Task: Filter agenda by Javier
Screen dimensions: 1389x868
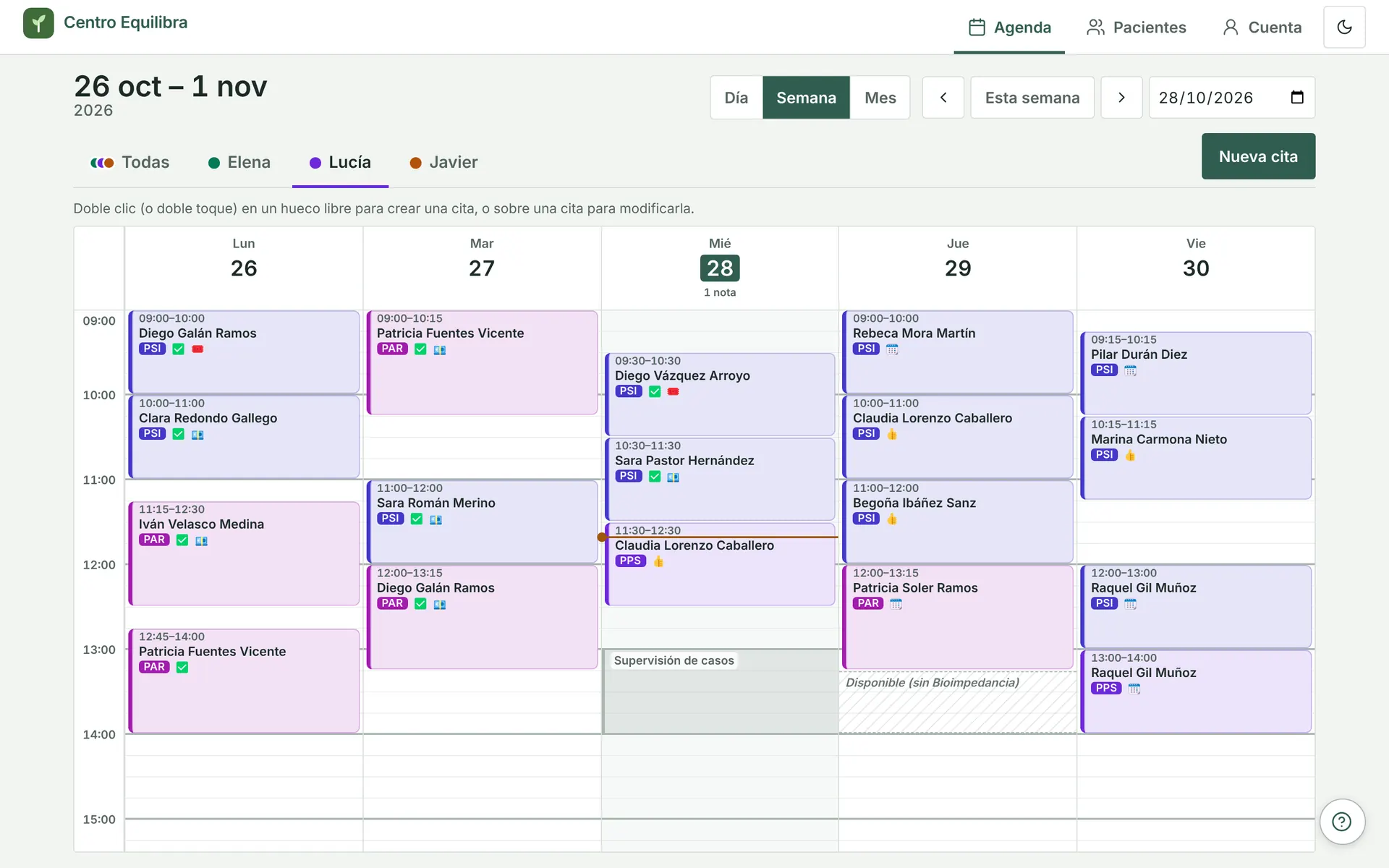Action: 443,163
